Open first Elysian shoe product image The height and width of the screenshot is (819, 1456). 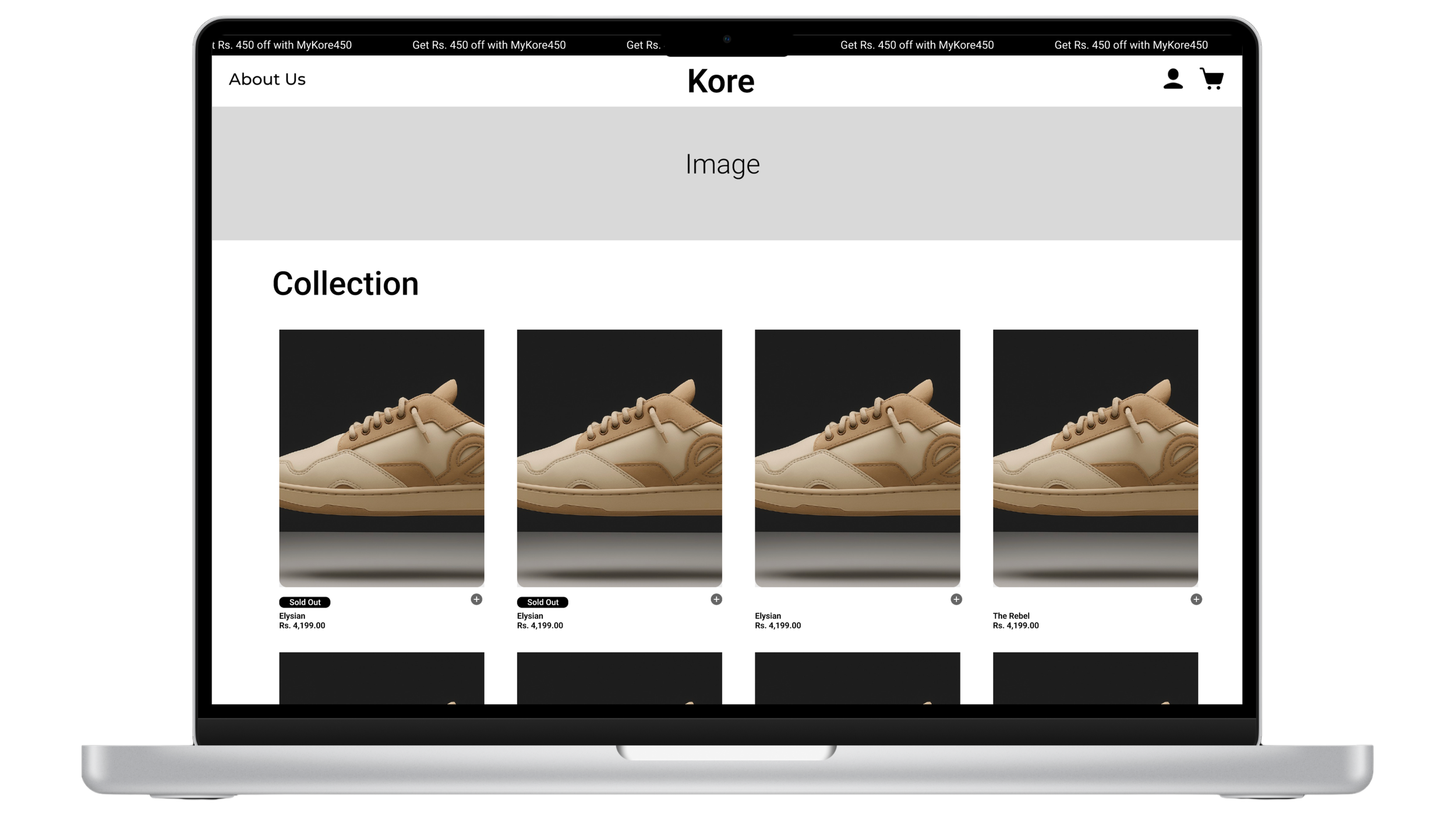click(x=381, y=458)
